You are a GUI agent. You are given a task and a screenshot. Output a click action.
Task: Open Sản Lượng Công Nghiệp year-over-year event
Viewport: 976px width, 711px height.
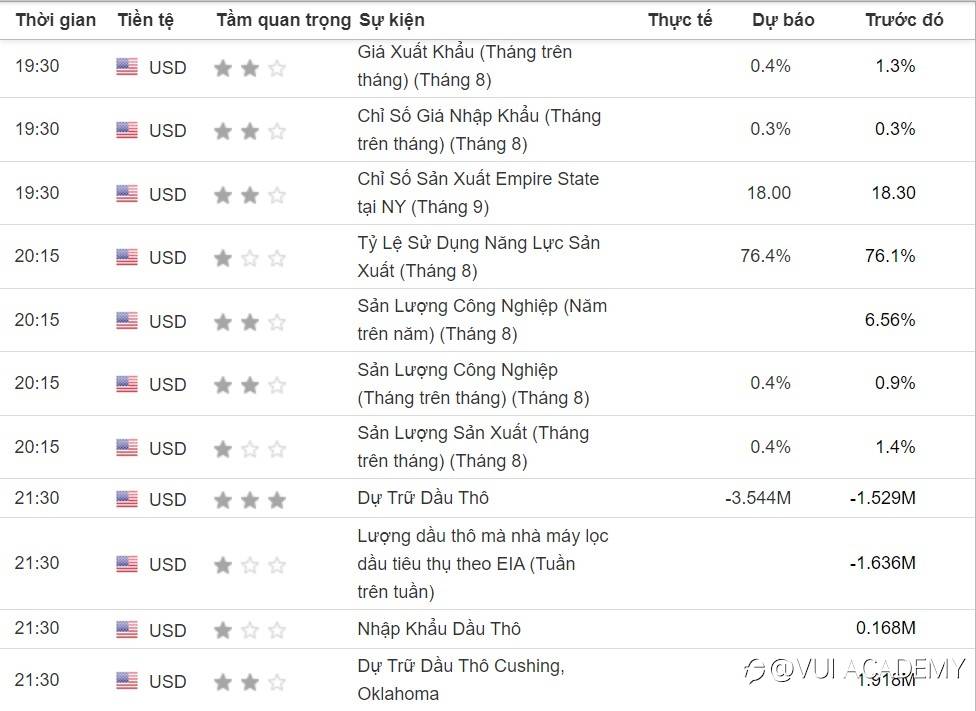click(481, 320)
